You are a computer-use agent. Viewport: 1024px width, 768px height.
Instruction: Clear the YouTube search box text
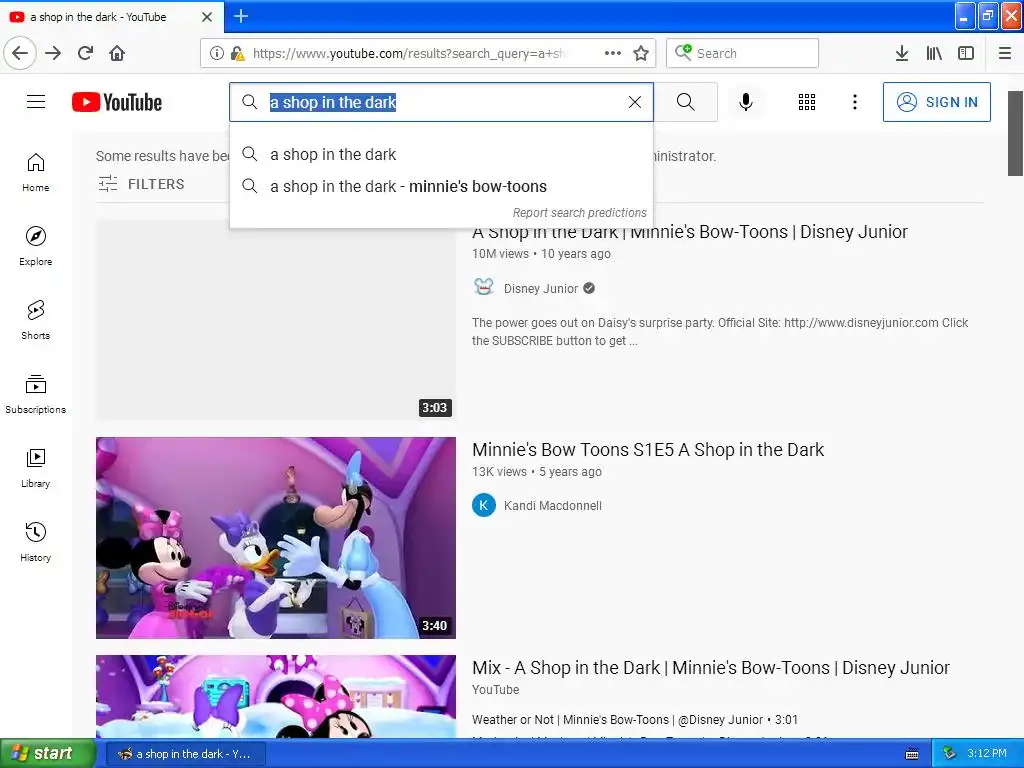[x=635, y=102]
